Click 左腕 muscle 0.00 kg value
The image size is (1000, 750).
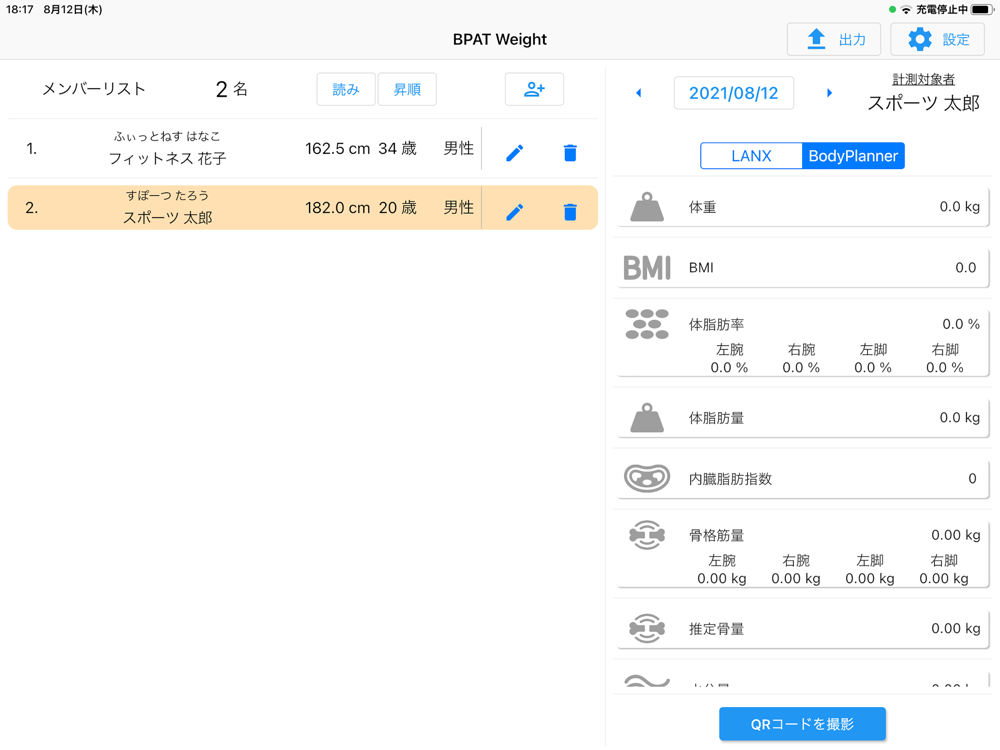pyautogui.click(x=721, y=579)
